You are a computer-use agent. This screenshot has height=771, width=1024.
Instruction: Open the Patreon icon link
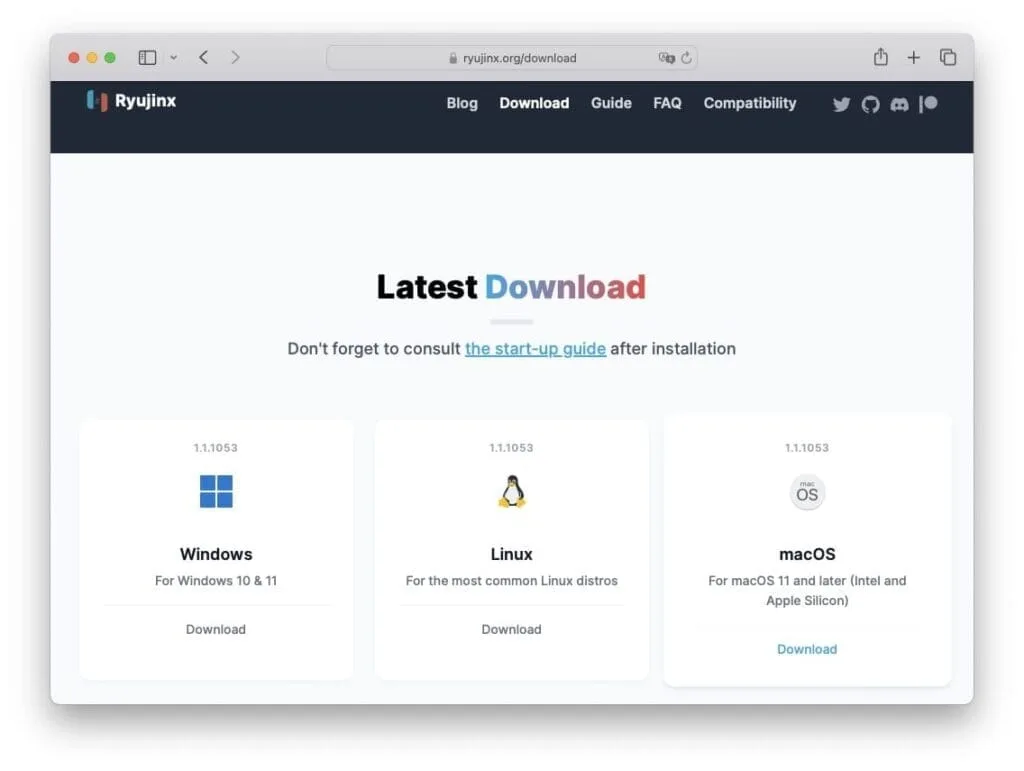tap(929, 104)
